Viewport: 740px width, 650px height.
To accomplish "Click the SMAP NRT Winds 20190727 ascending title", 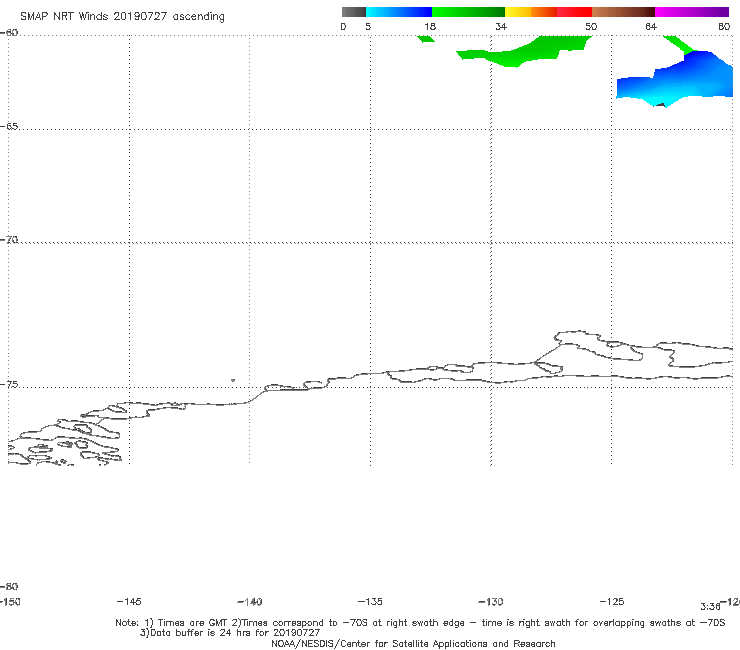I will 122,16.
